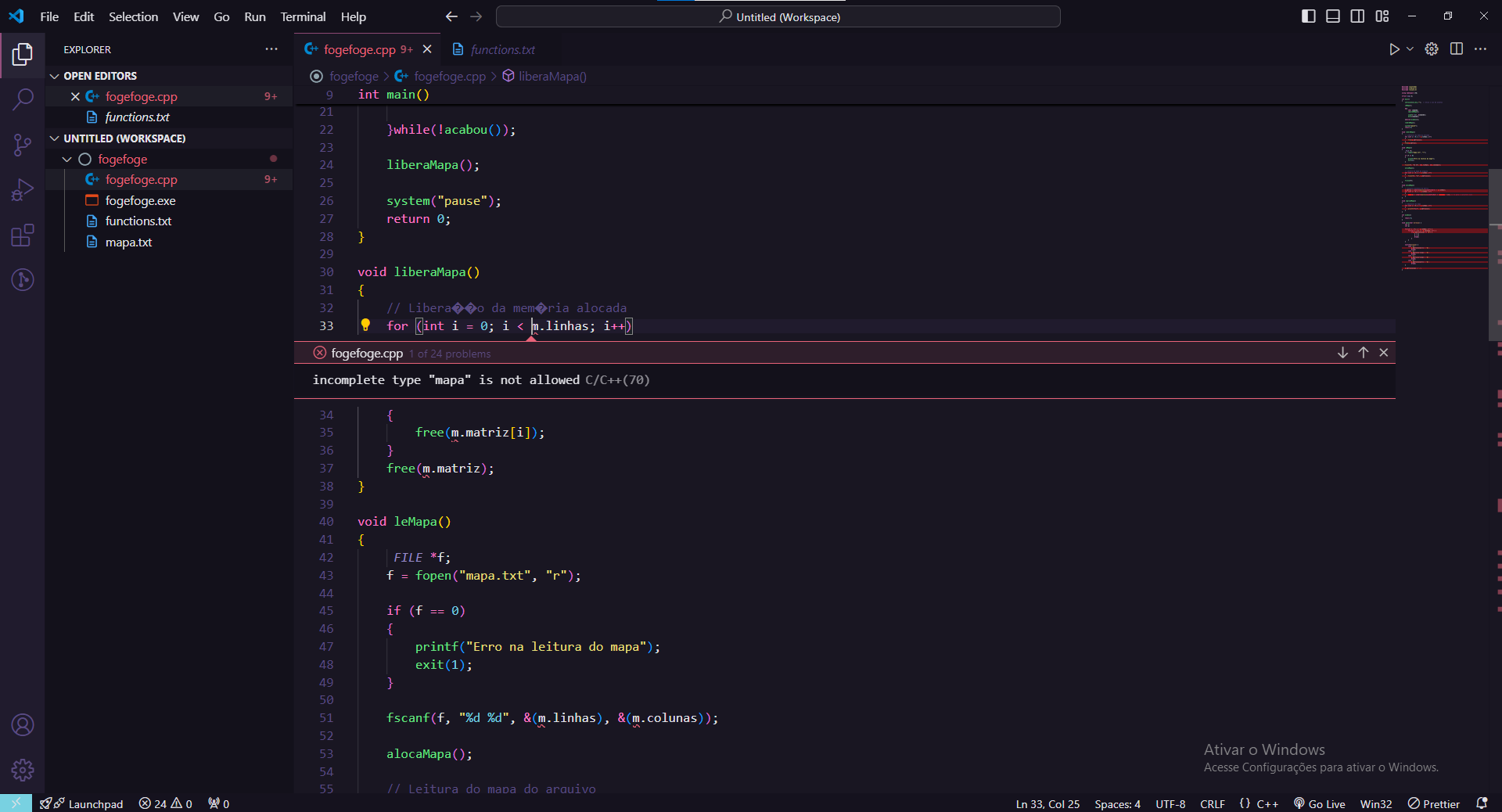Open the Git Graph activity bar icon
The image size is (1502, 812).
pyautogui.click(x=23, y=279)
